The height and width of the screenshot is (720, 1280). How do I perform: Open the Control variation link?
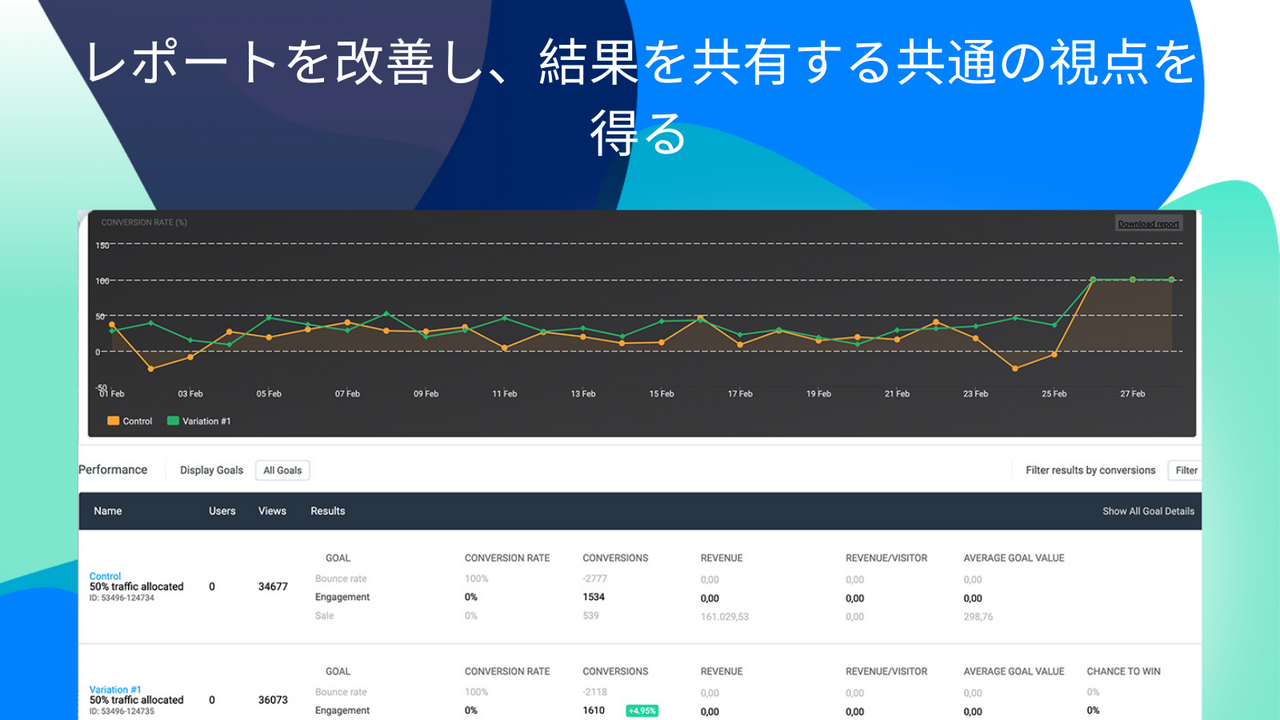[105, 576]
